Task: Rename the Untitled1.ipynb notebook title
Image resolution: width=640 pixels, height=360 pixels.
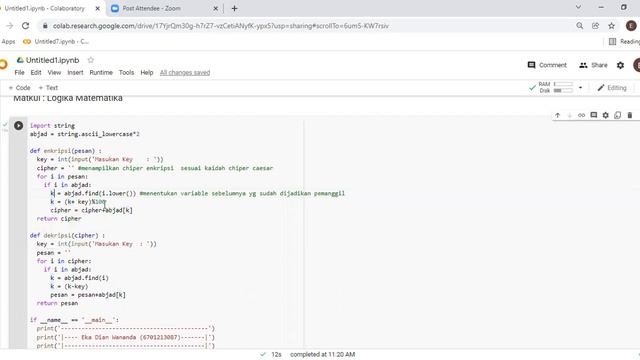Action: tap(52, 60)
